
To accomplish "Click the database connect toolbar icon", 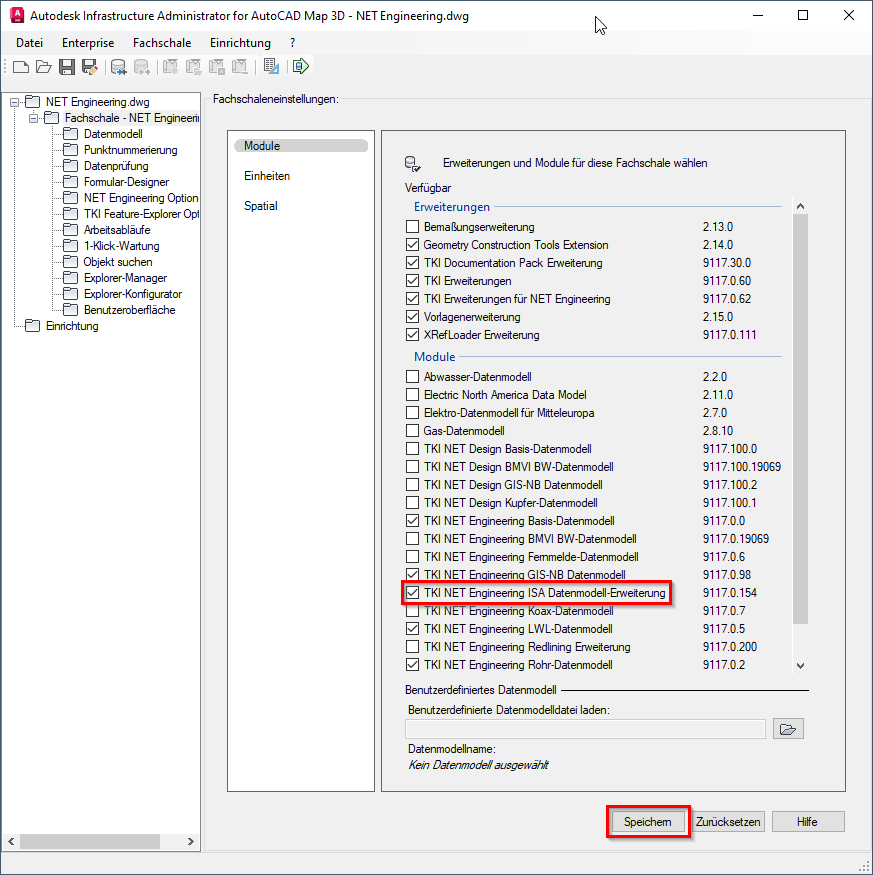I will click(x=118, y=67).
